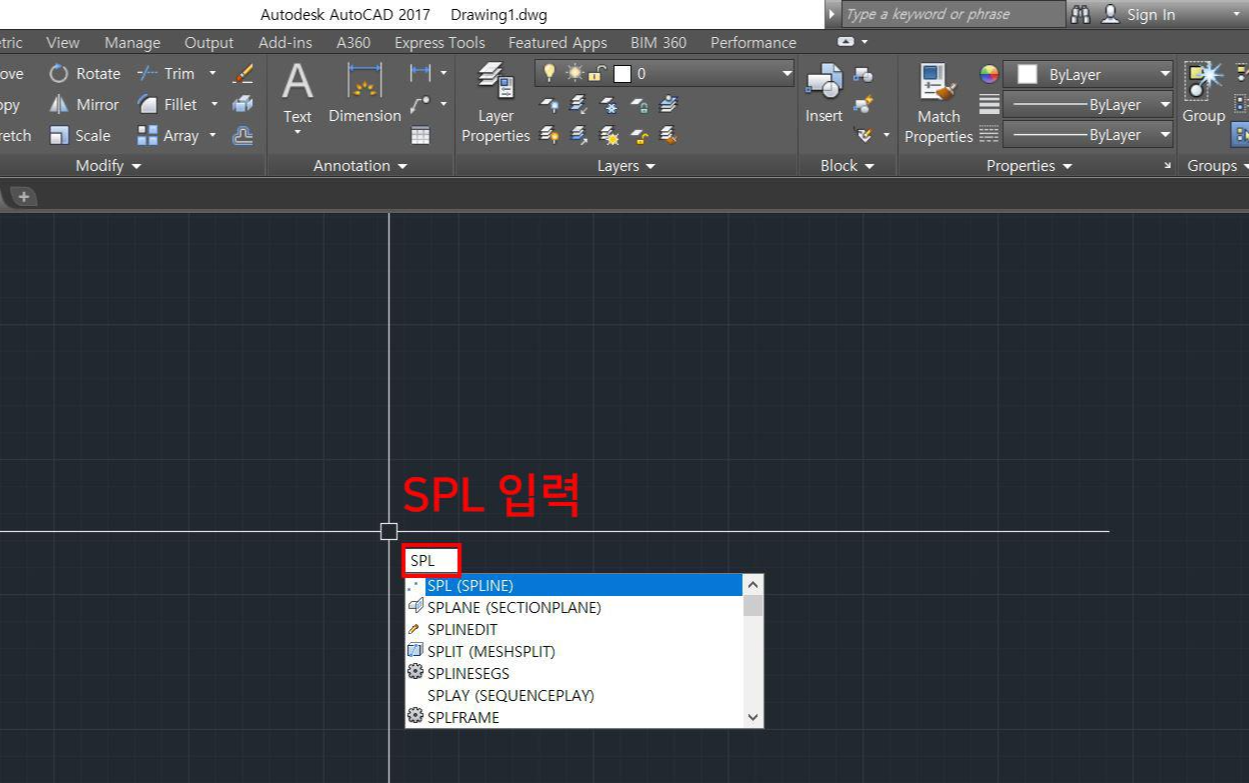Activate the Trim command
The height and width of the screenshot is (783, 1249).
pyautogui.click(x=176, y=73)
